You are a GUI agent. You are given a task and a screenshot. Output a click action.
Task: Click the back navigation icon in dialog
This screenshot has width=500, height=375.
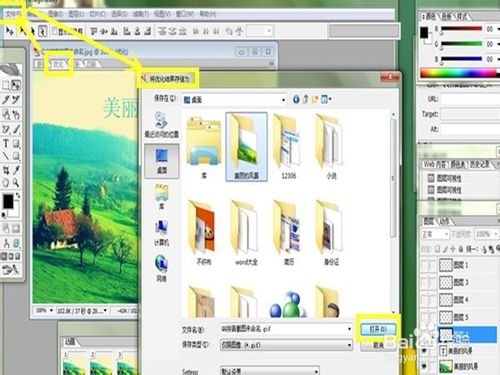point(296,99)
